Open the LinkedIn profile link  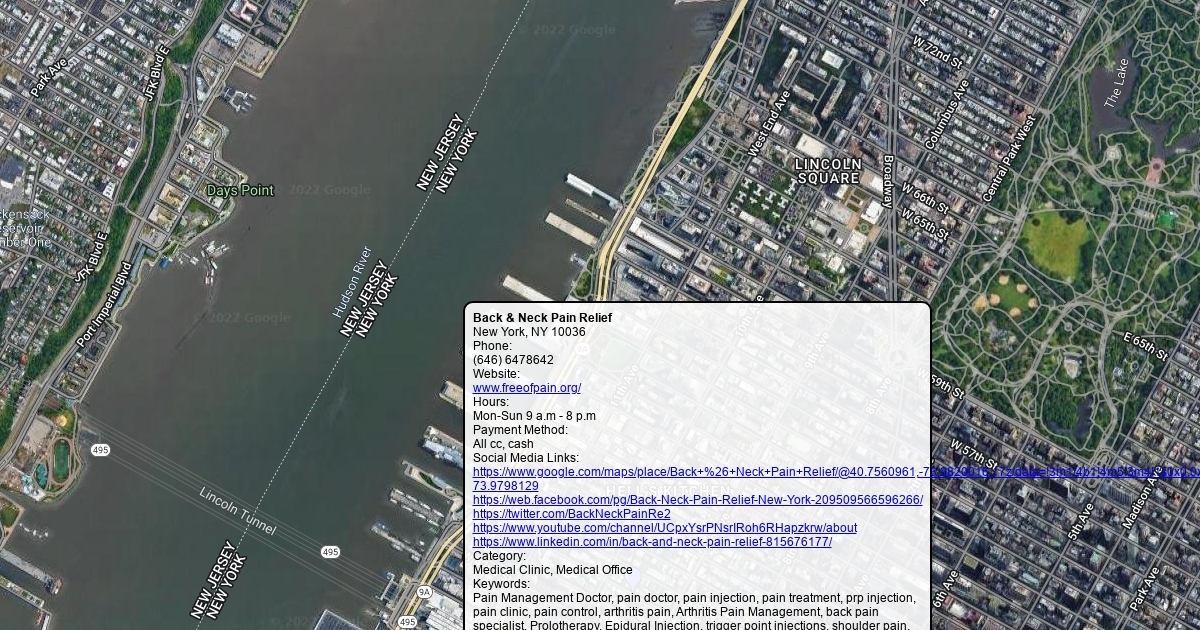(x=652, y=542)
